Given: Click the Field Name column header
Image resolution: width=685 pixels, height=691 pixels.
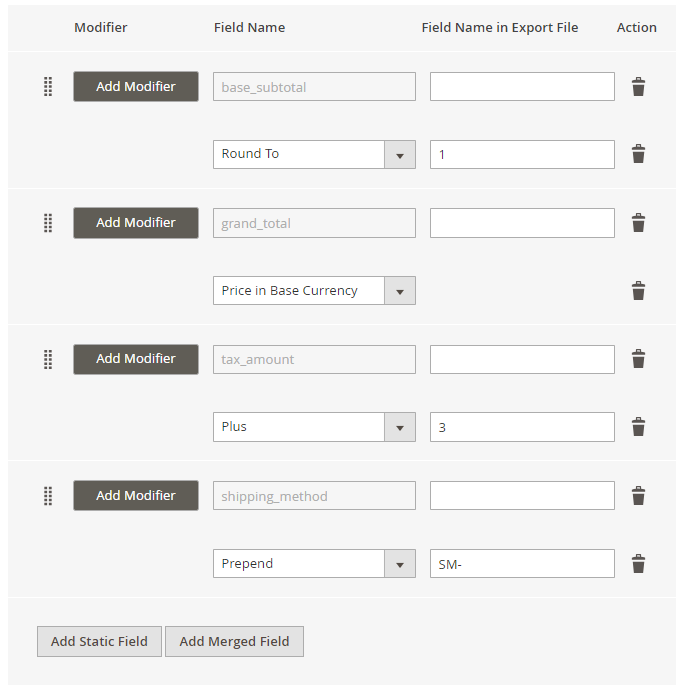Looking at the screenshot, I should point(249,27).
